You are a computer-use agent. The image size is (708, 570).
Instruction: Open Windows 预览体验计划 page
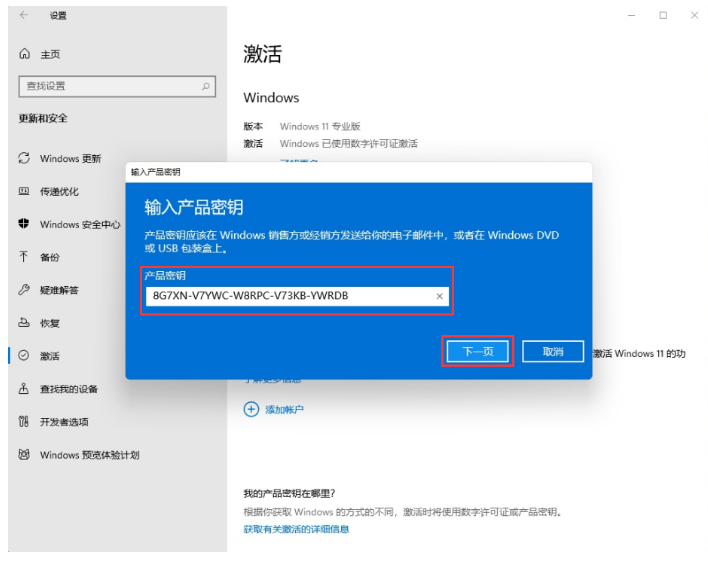tap(89, 455)
